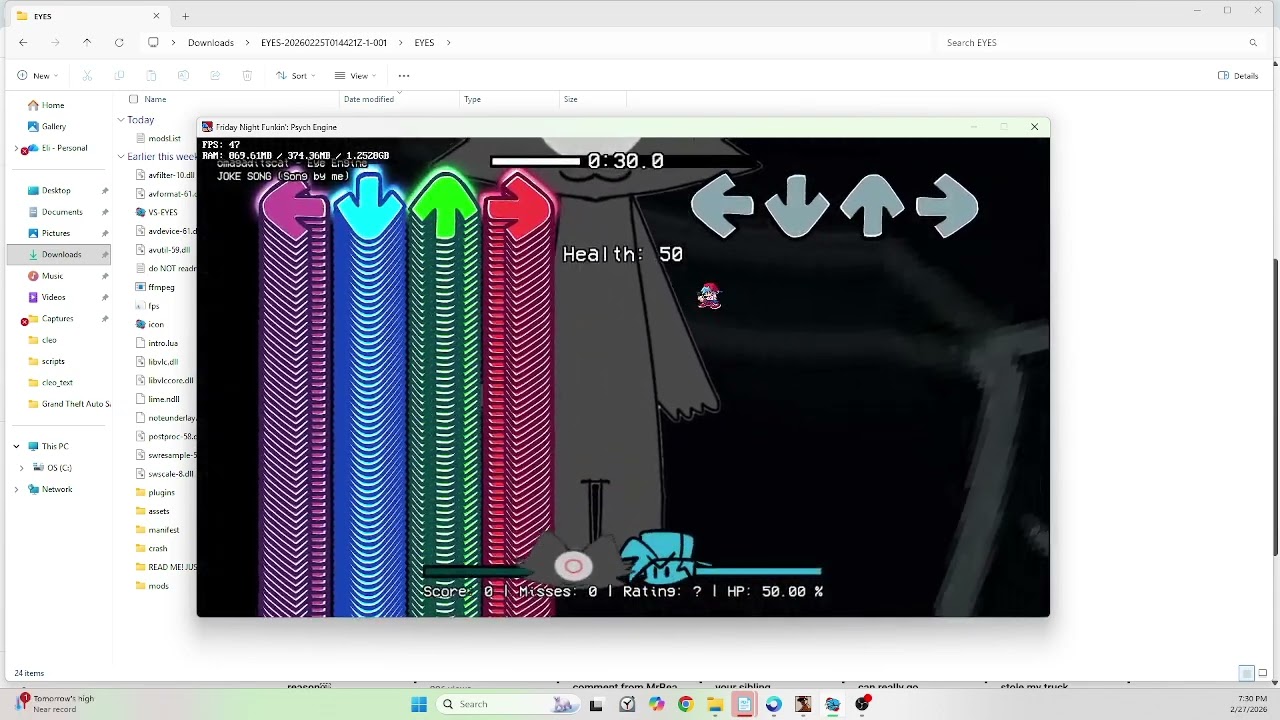Add a new File Explorer tab

click(185, 16)
